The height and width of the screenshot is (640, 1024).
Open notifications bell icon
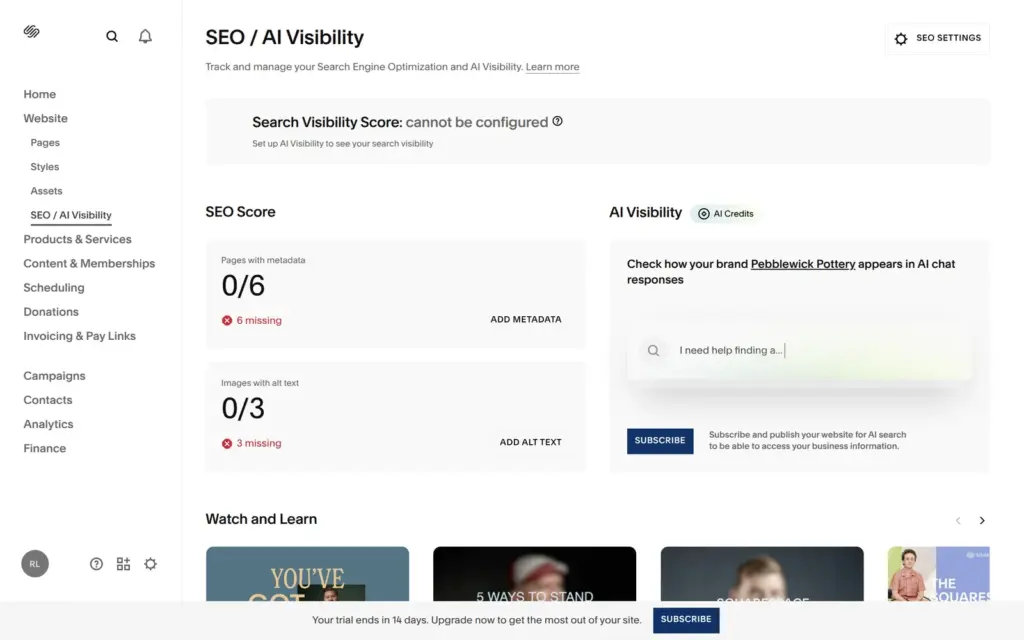[145, 37]
